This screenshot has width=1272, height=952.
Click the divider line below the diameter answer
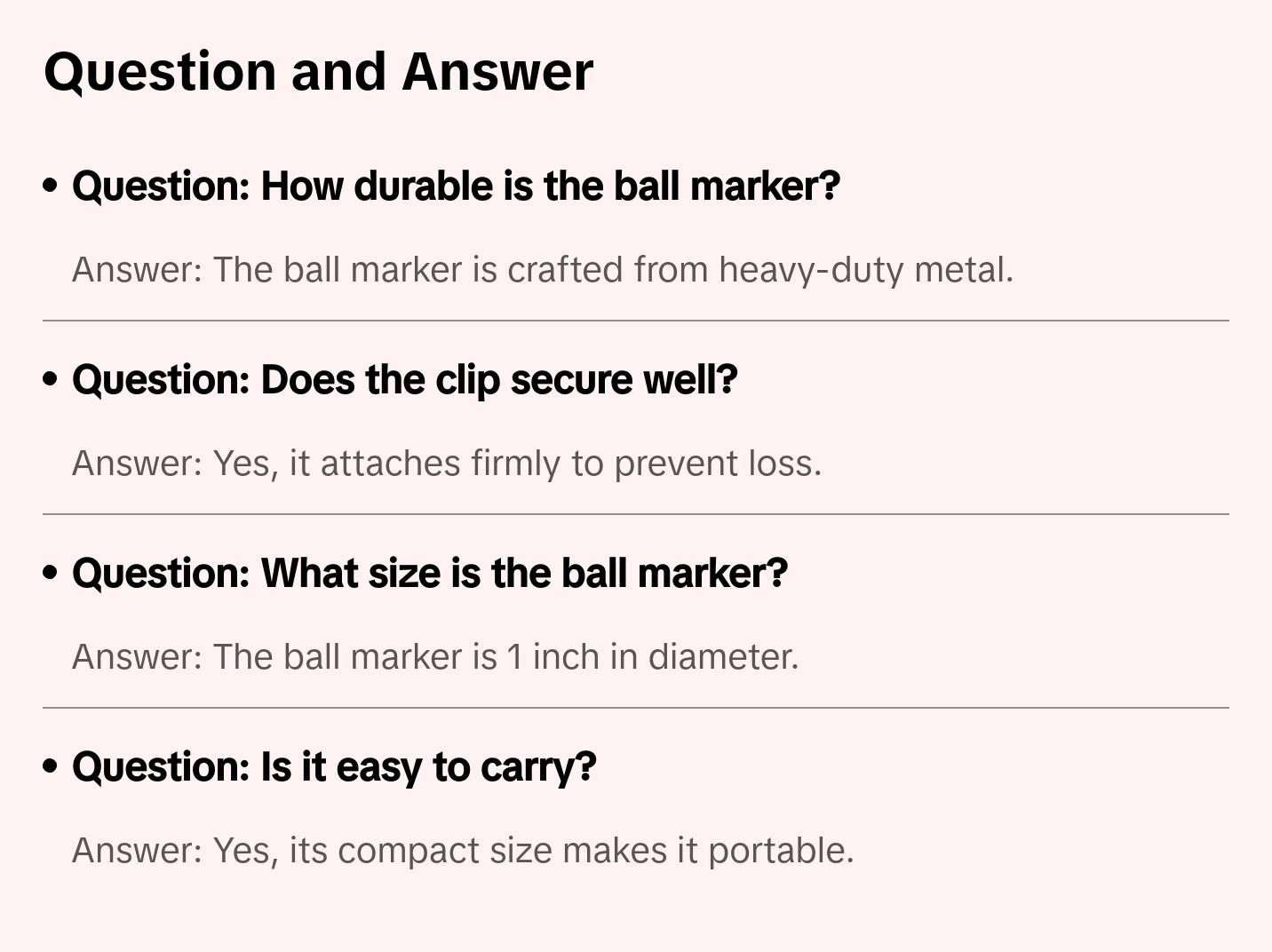(x=636, y=708)
